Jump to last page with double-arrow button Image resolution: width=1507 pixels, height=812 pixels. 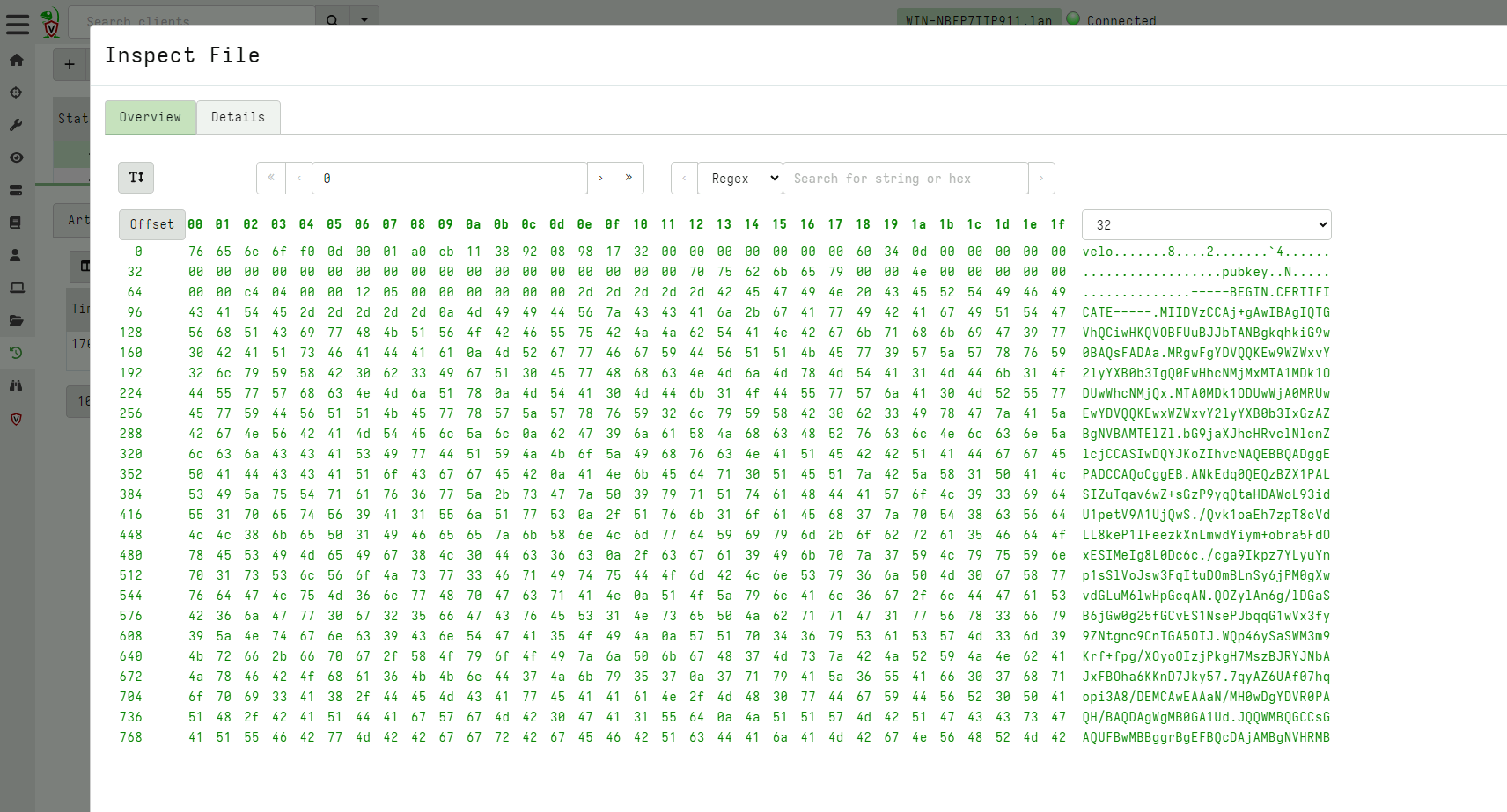pos(629,178)
